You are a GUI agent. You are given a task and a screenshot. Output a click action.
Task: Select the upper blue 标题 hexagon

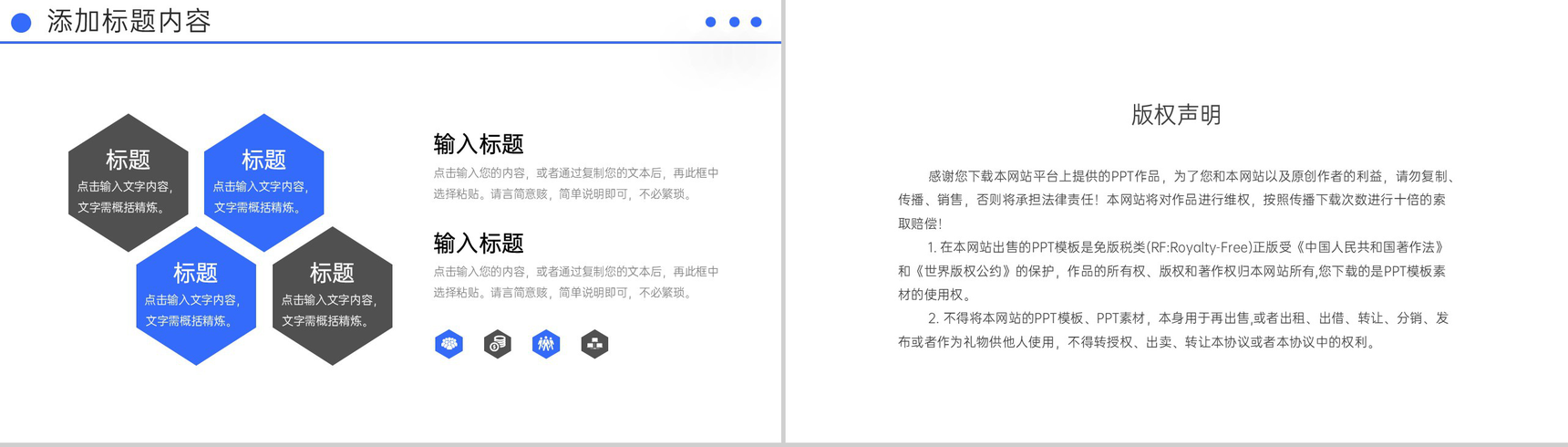264,182
